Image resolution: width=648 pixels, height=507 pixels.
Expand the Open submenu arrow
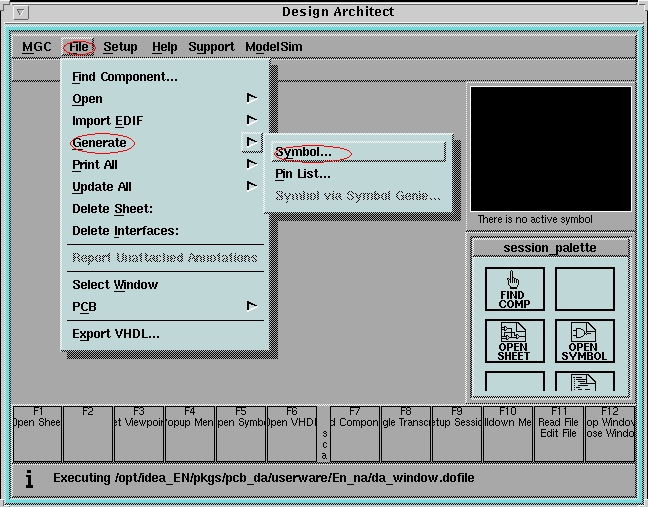pyautogui.click(x=251, y=98)
